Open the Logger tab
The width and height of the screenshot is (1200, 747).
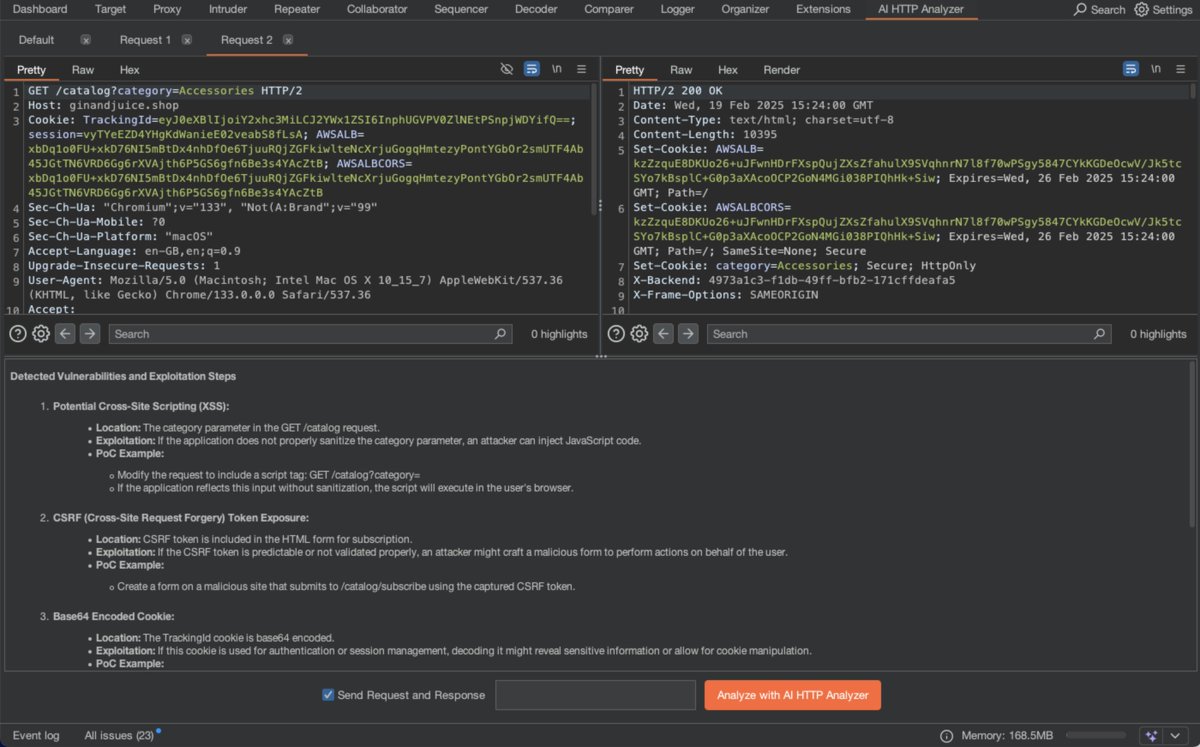(x=678, y=9)
